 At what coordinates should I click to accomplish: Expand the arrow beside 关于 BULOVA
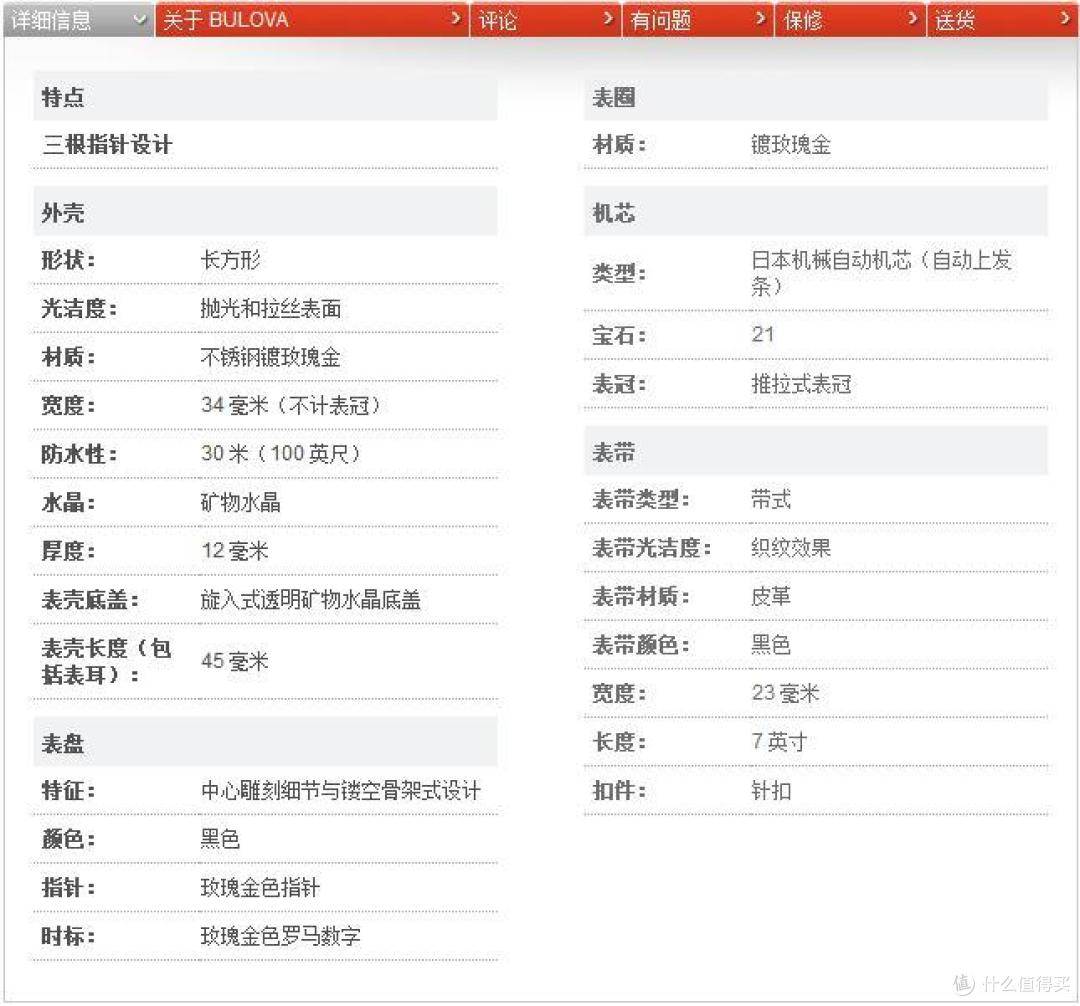tap(455, 18)
